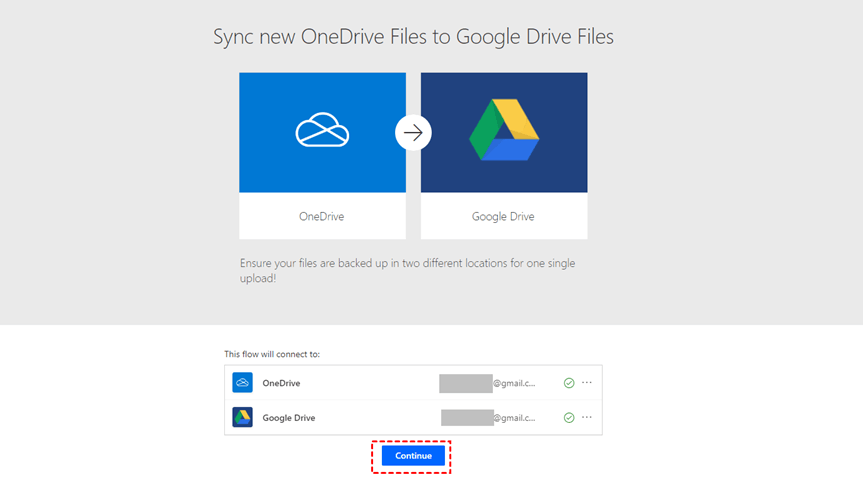The width and height of the screenshot is (863, 479).
Task: Click the OneDrive row gmail account address
Action: (487, 383)
